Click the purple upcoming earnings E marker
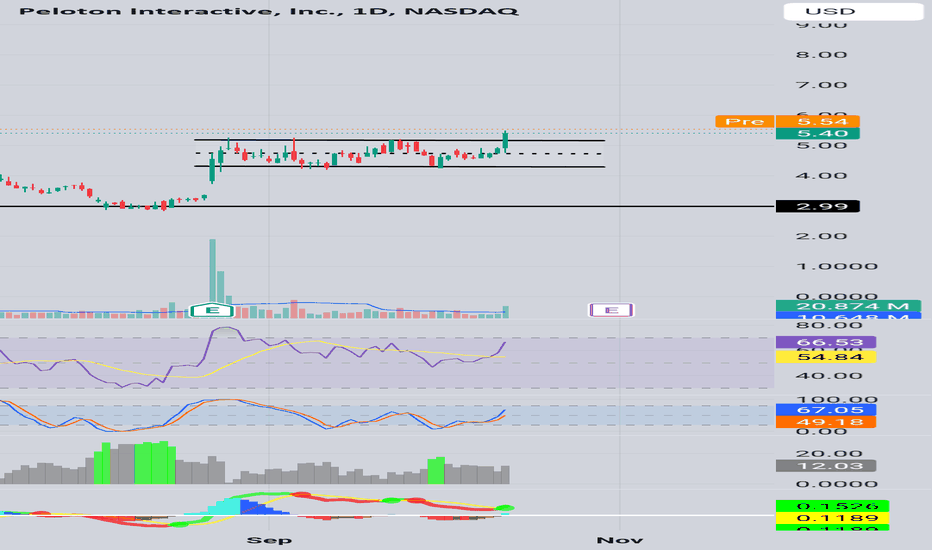932x550 pixels. (x=611, y=310)
